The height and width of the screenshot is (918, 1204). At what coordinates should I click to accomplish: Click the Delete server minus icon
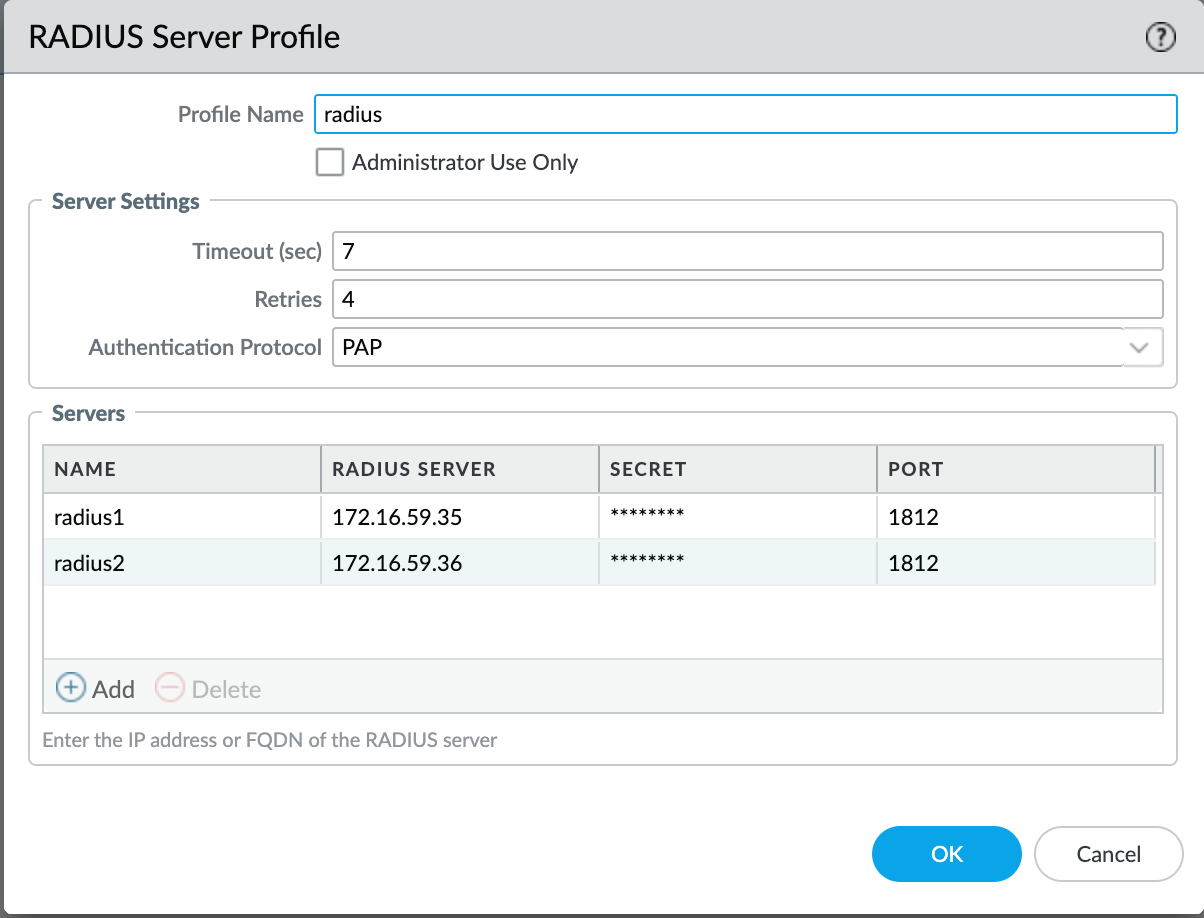coord(170,688)
